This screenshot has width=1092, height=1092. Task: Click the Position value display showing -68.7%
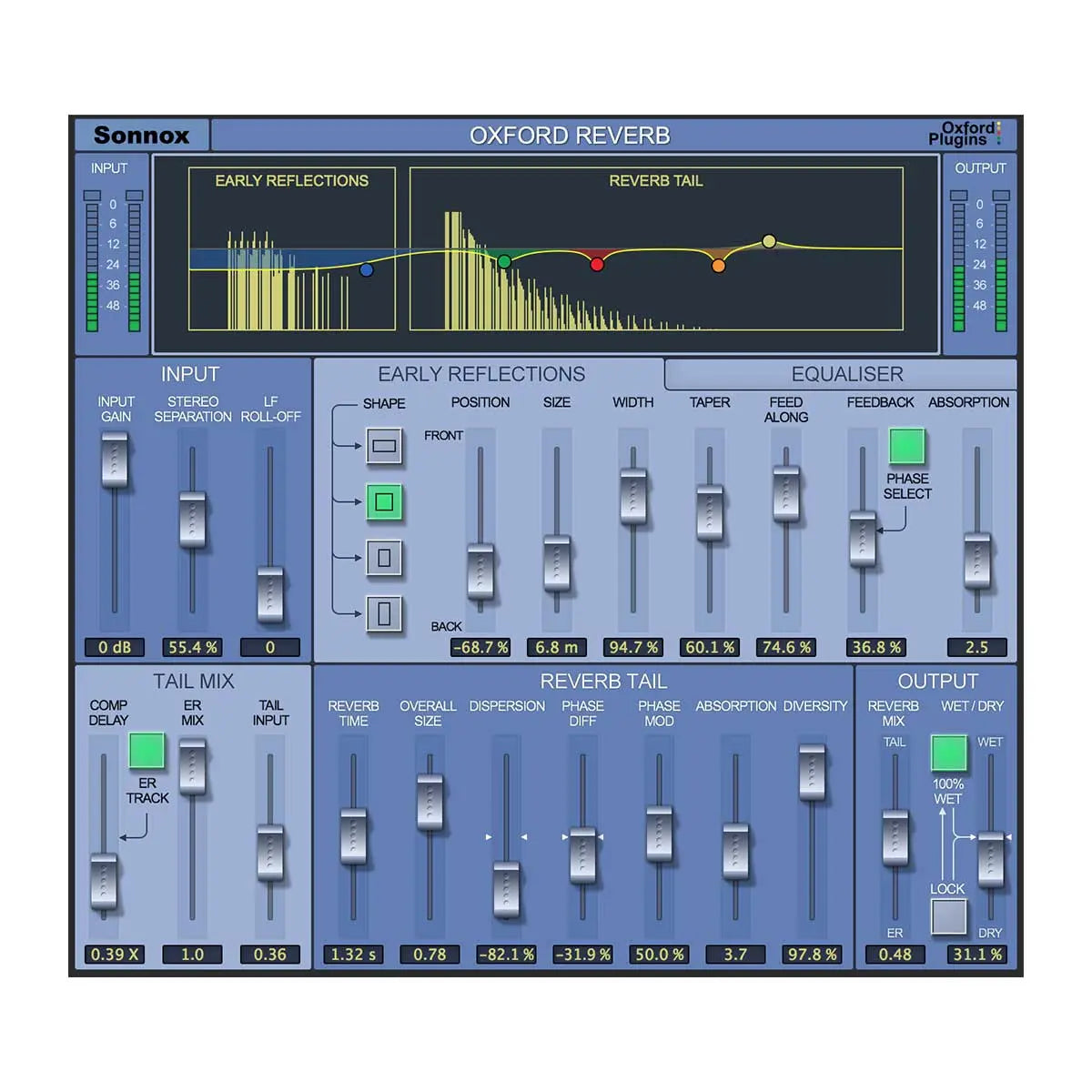(480, 647)
